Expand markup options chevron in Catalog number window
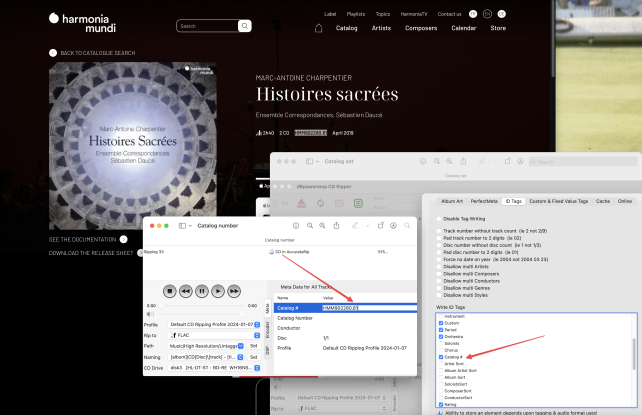The height and width of the screenshot is (415, 642). 367,226
